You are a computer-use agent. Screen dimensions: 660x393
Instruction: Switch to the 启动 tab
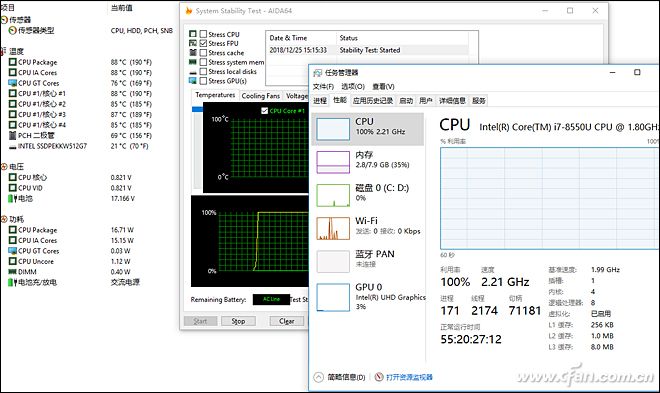(406, 101)
